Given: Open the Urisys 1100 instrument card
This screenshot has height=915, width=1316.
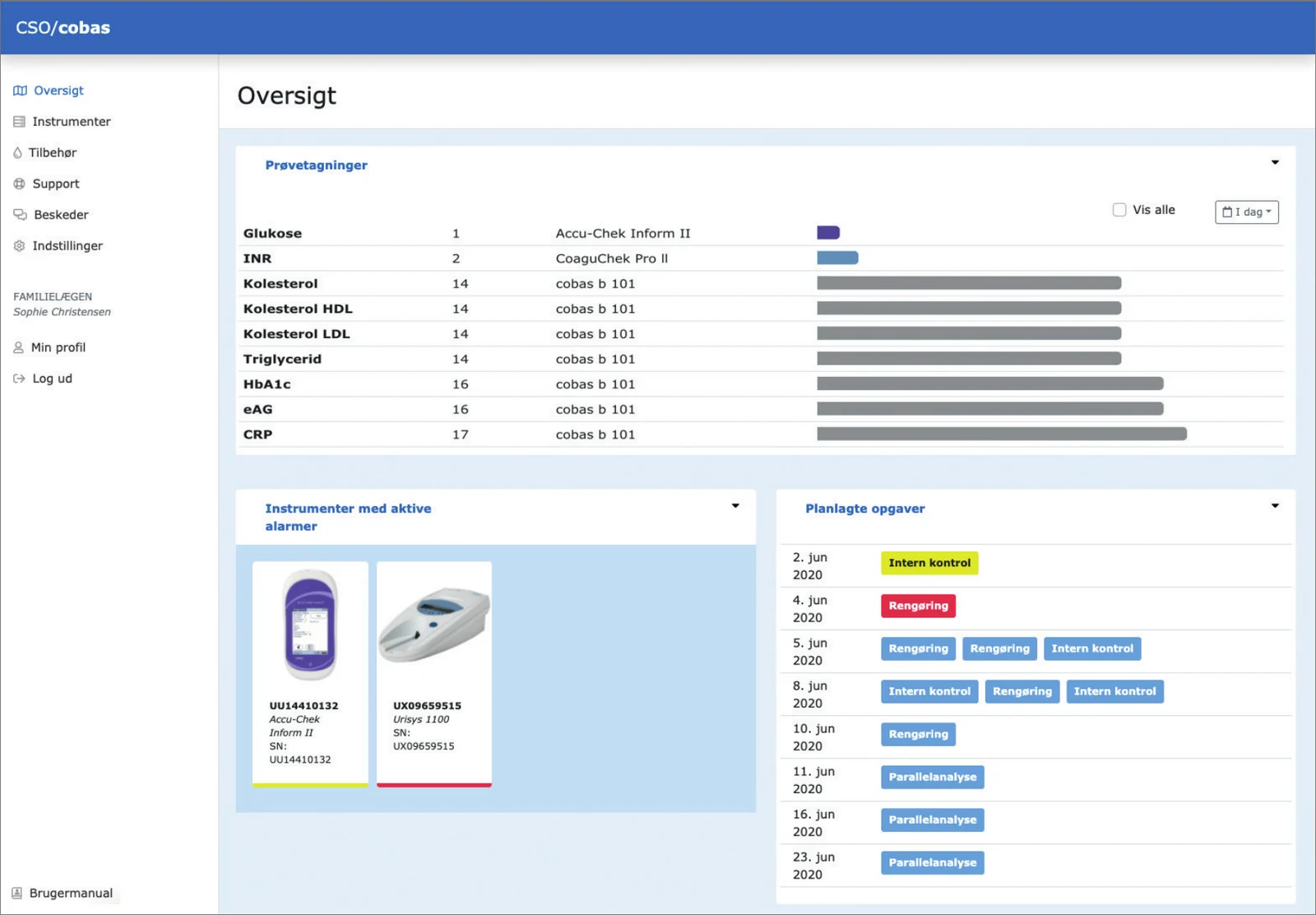Looking at the screenshot, I should (x=434, y=675).
